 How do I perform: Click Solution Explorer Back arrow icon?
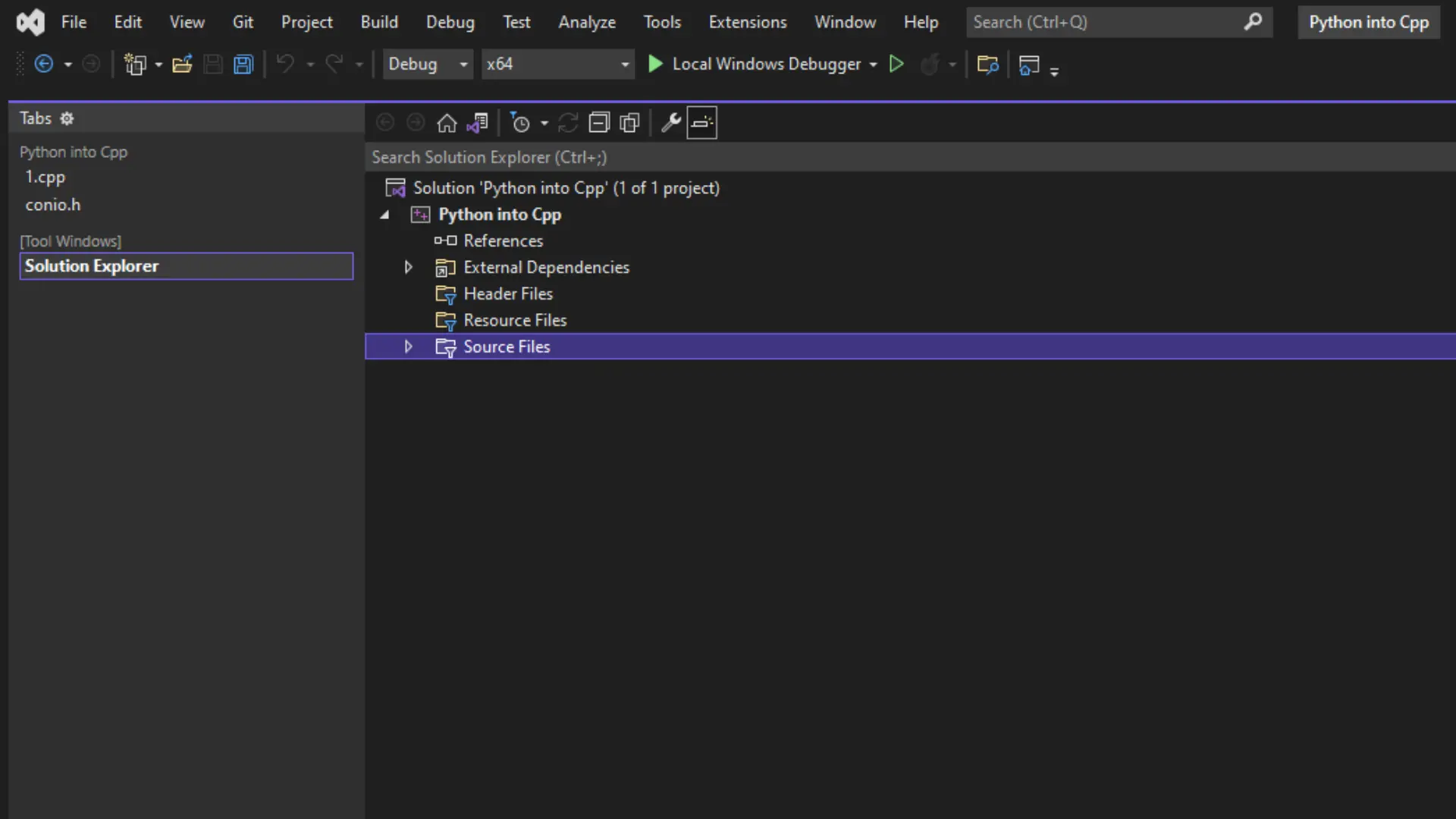[385, 123]
